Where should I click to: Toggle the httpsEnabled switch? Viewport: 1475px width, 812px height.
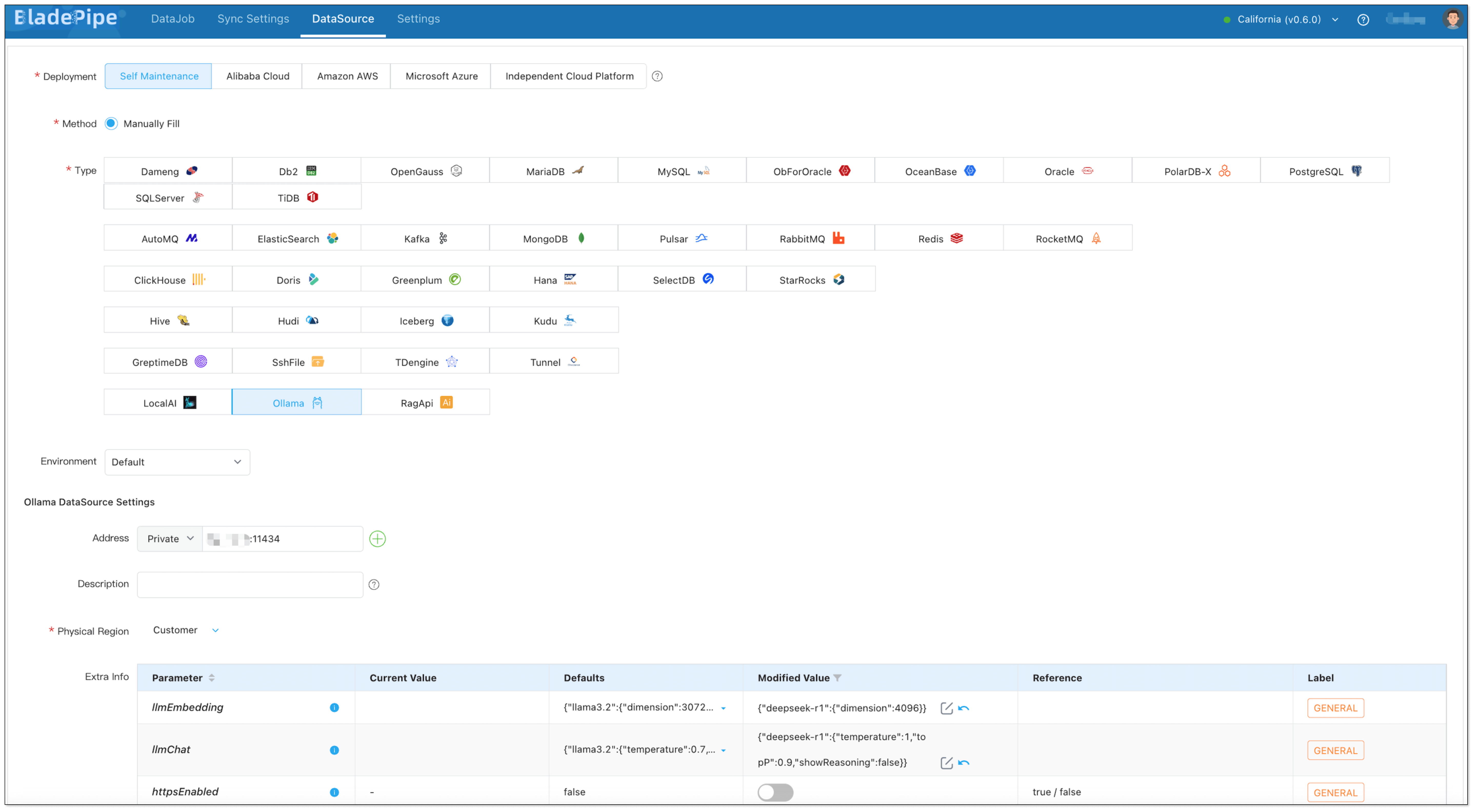775,792
